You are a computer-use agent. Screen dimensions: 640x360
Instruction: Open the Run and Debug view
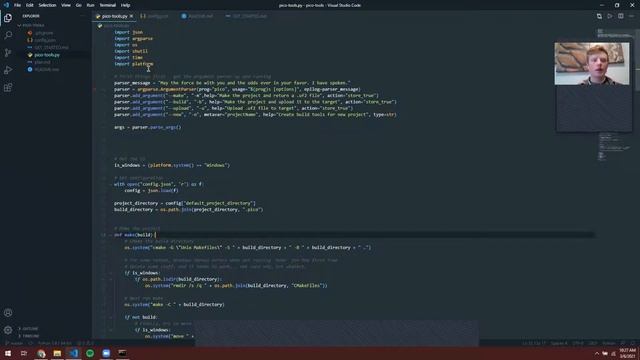[x=8, y=70]
